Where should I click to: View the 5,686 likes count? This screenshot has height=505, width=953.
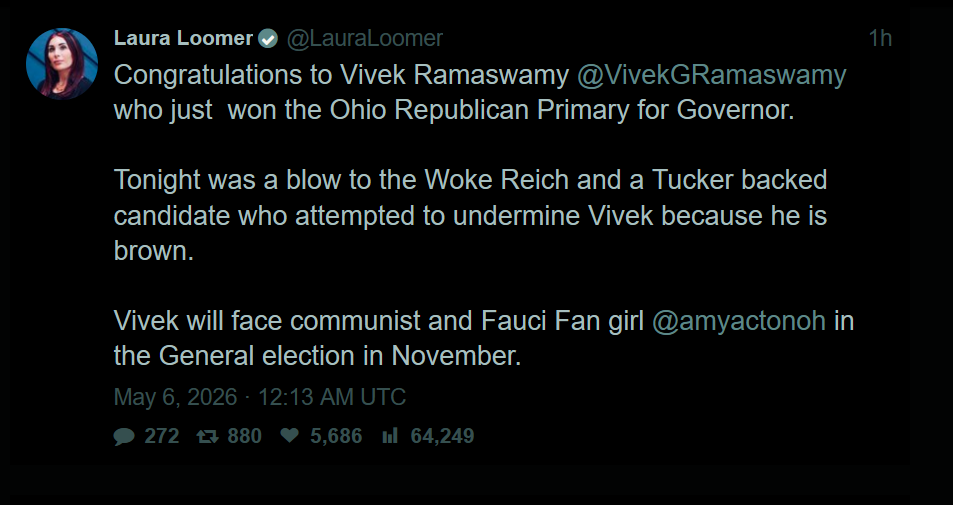336,436
